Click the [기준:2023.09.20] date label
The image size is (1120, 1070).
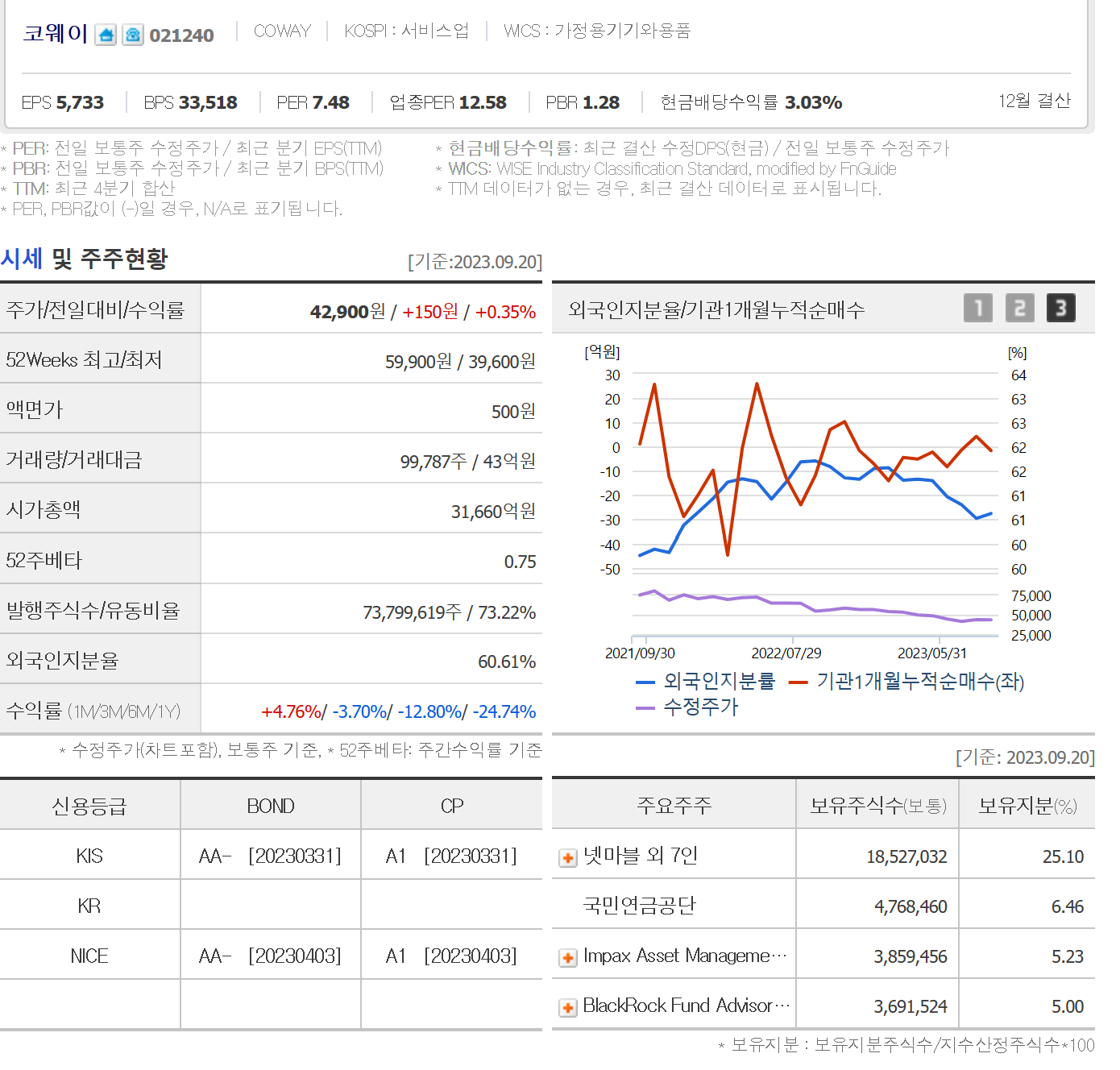(x=475, y=262)
